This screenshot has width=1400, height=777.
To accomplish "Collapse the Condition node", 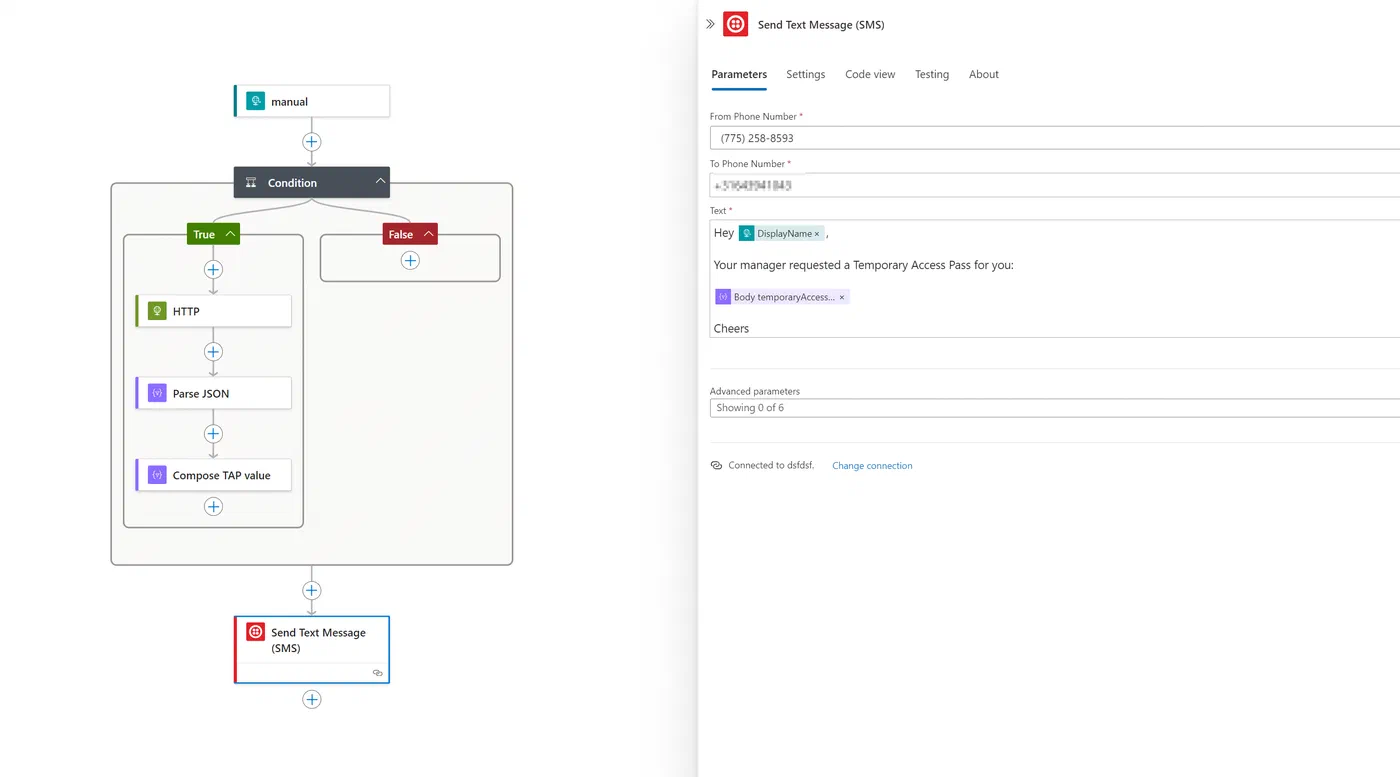I will [380, 182].
